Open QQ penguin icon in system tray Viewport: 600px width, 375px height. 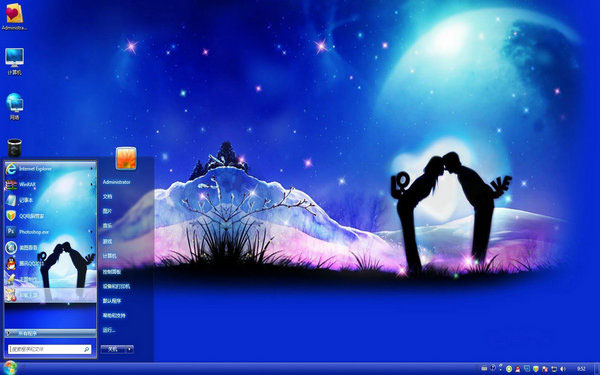518,369
